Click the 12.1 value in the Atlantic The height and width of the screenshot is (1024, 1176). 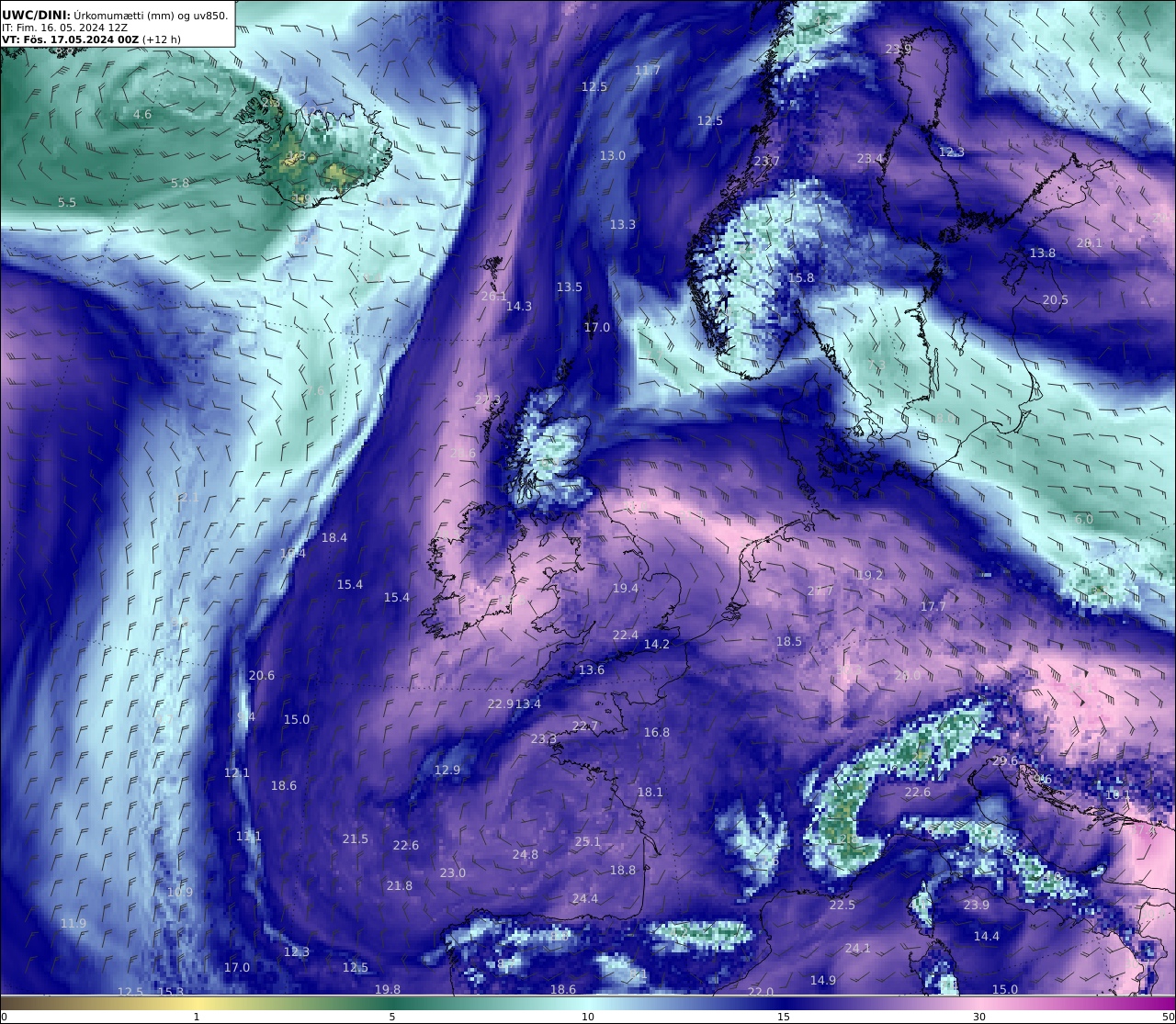point(237,773)
